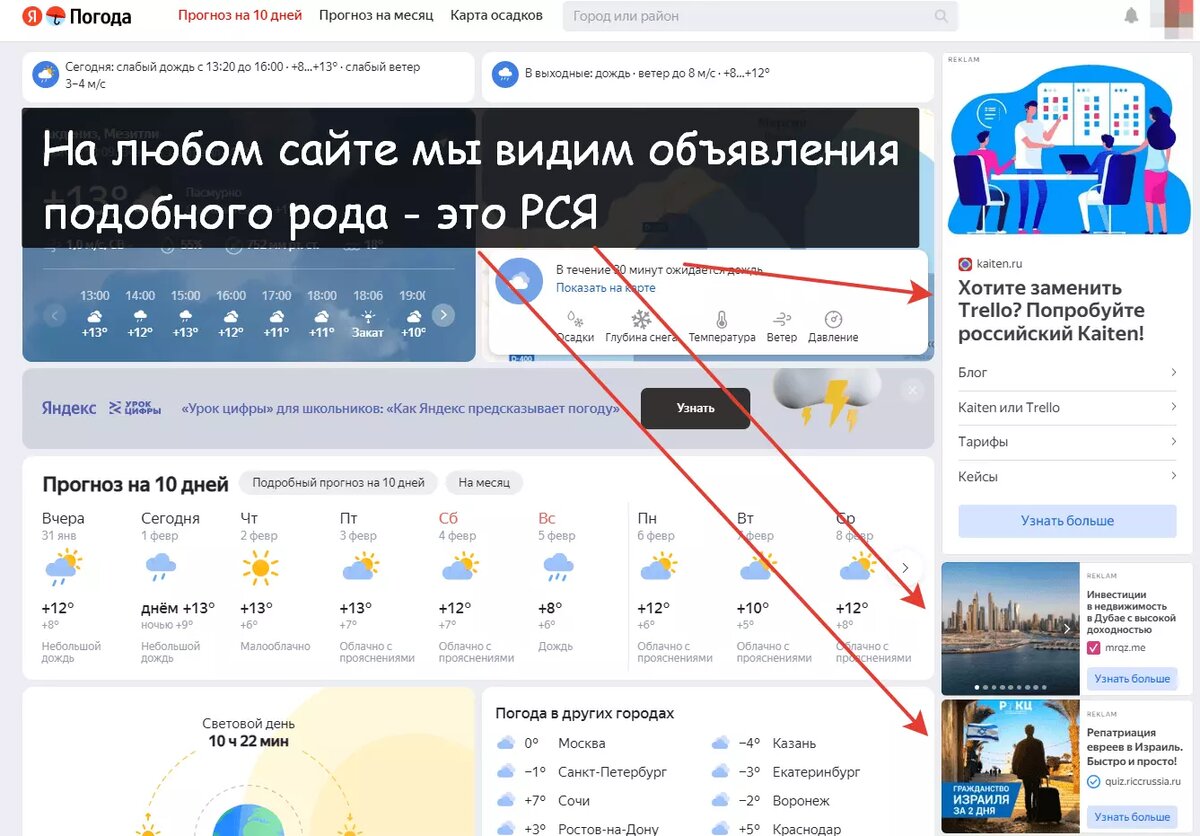Image resolution: width=1200 pixels, height=836 pixels.
Task: Click the weather icon for Вчера 31 янв
Action: [x=62, y=568]
